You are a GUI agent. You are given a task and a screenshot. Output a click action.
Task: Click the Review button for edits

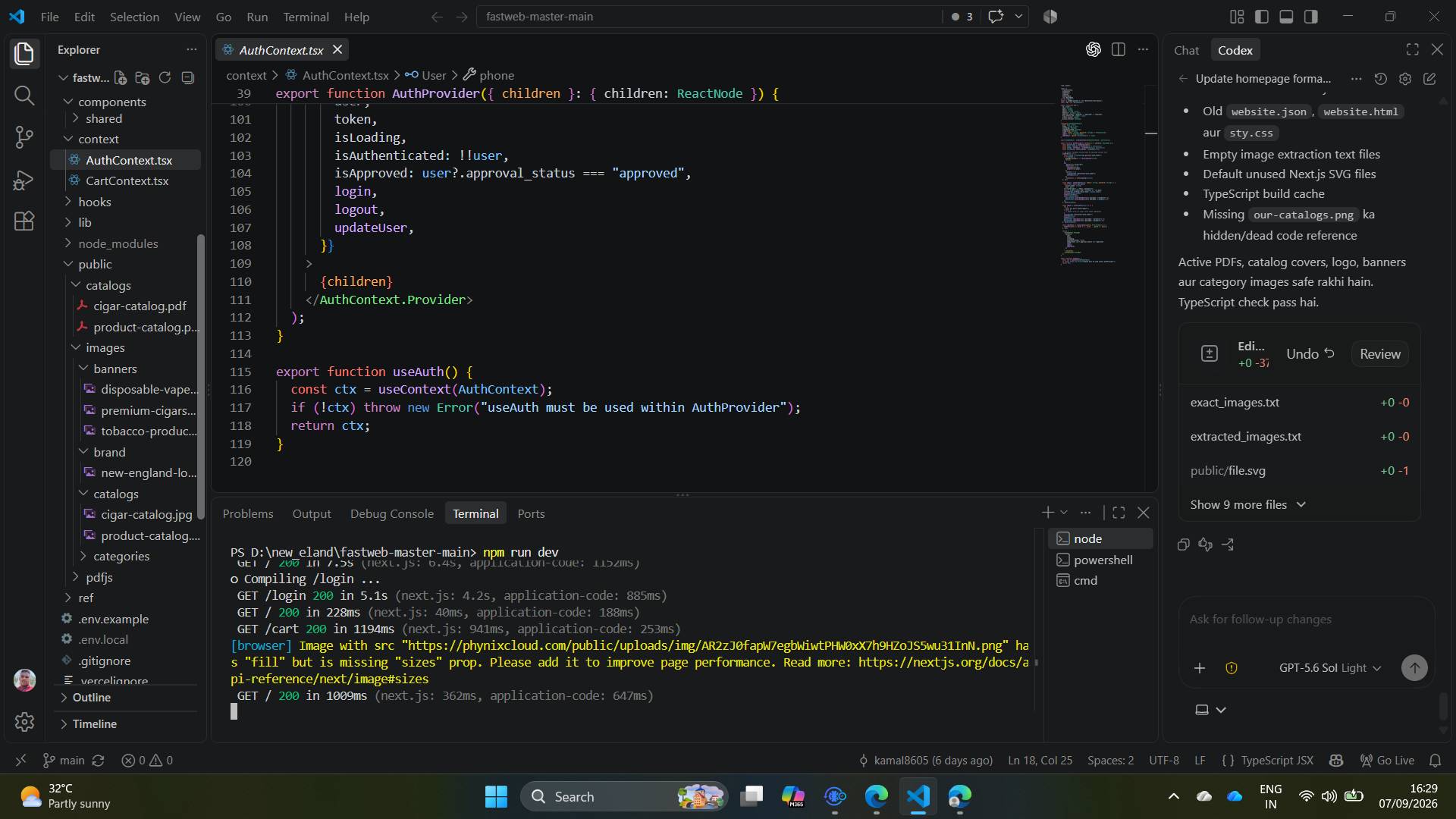(x=1379, y=354)
